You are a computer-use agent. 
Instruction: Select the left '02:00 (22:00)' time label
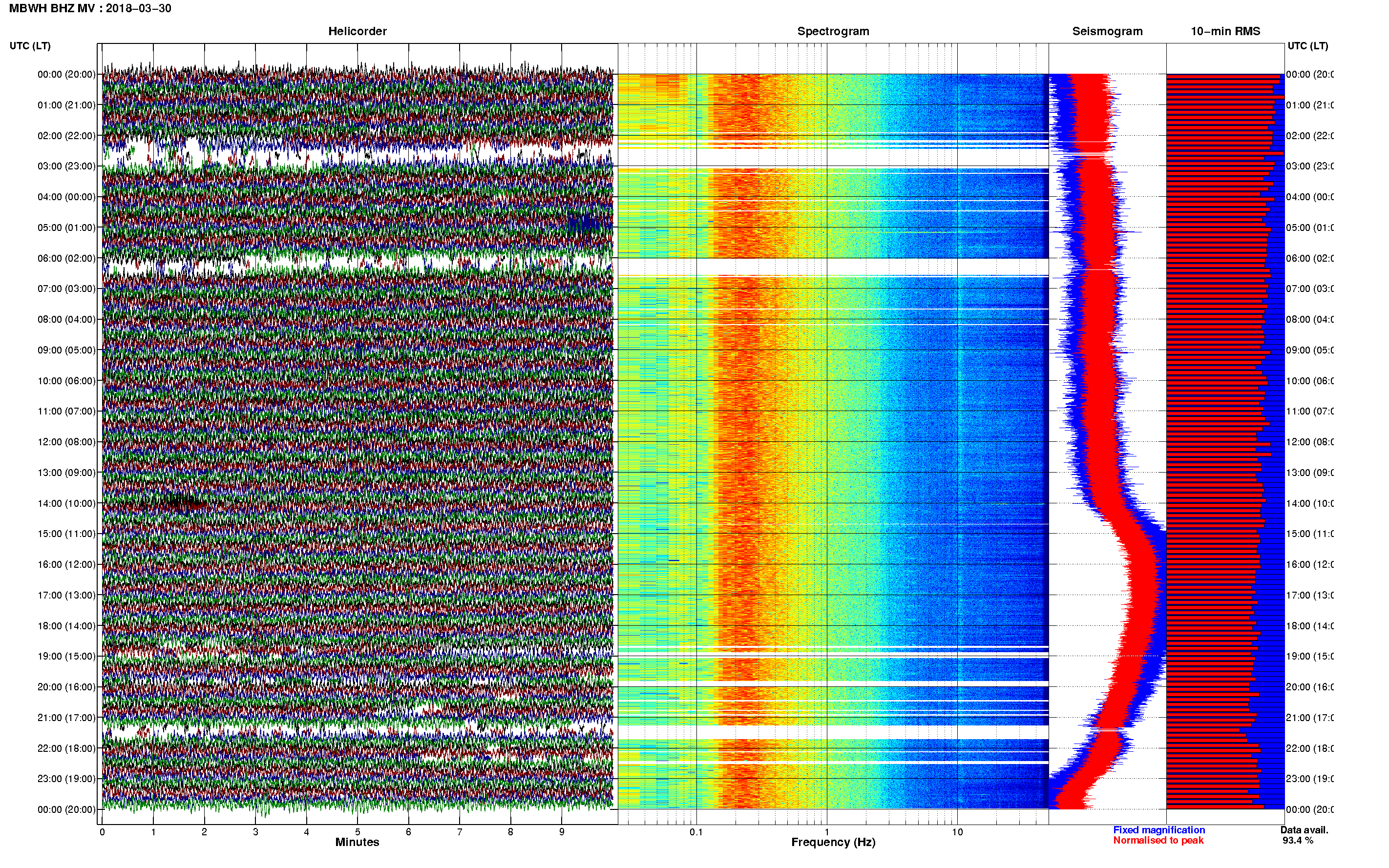[66, 136]
